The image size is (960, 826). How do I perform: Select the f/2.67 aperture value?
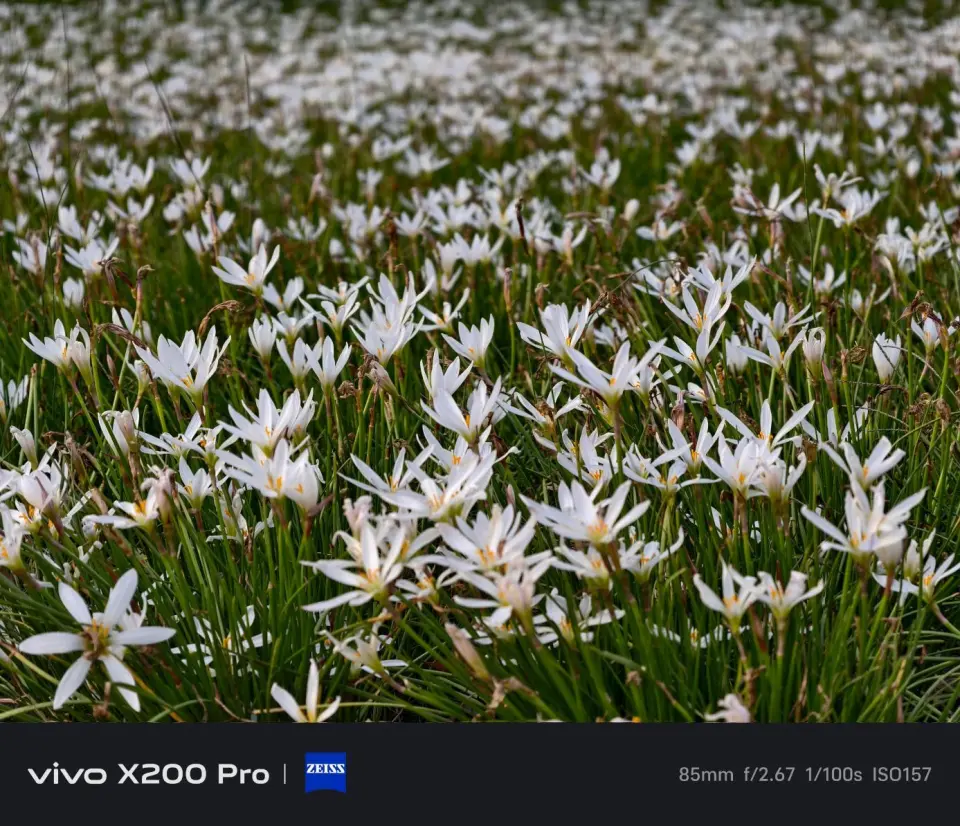[x=769, y=774]
